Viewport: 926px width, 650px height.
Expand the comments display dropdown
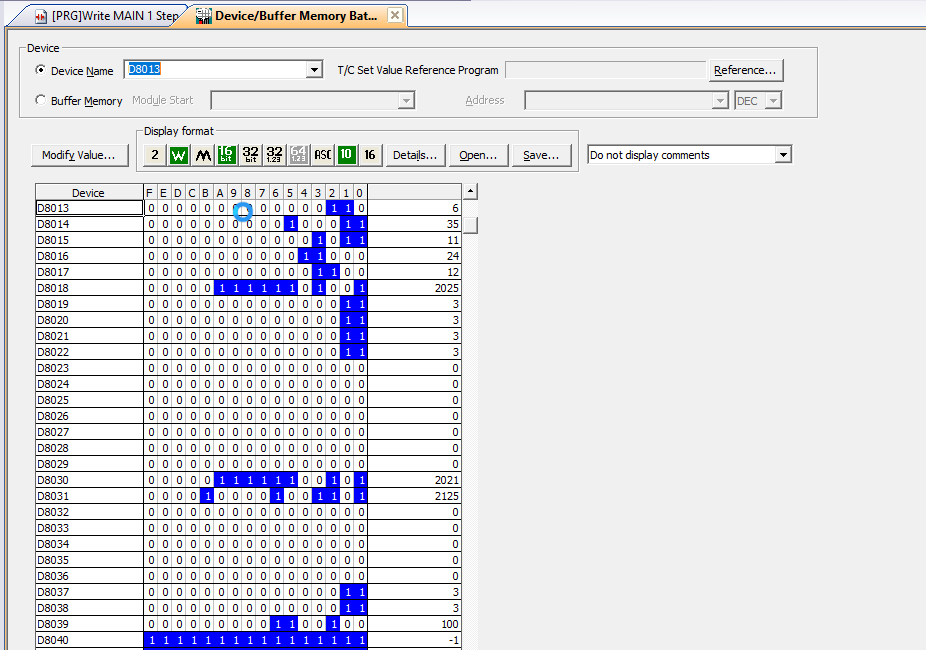[783, 155]
